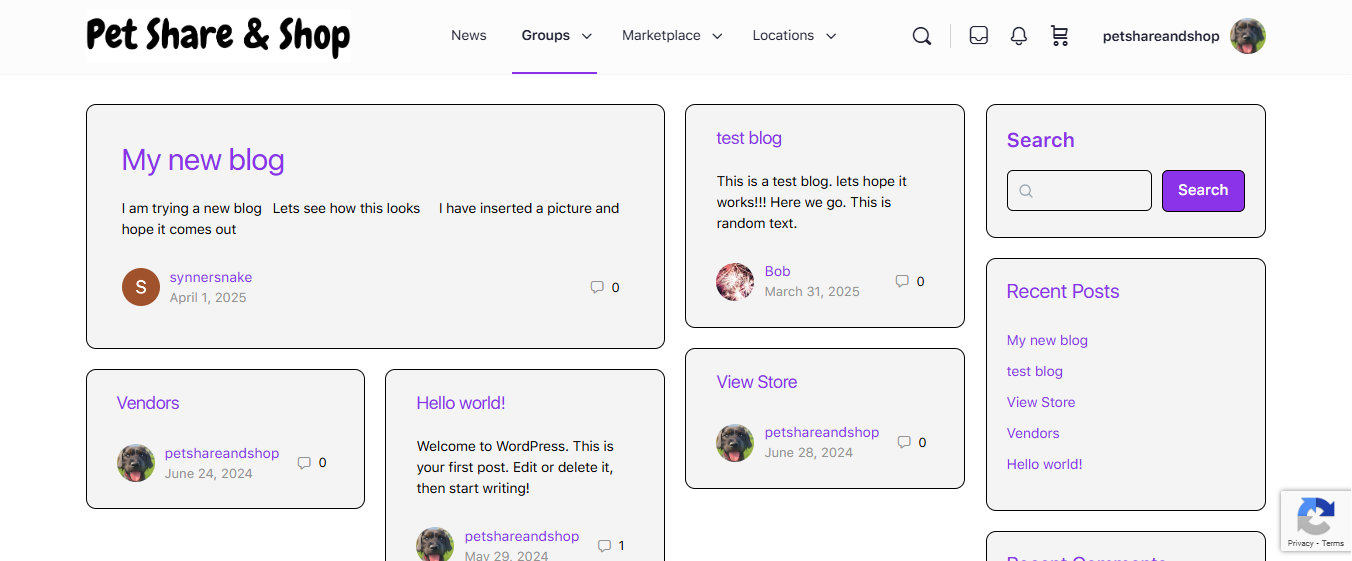Click the March 31, 2025 date text
This screenshot has width=1352, height=561.
pos(812,291)
